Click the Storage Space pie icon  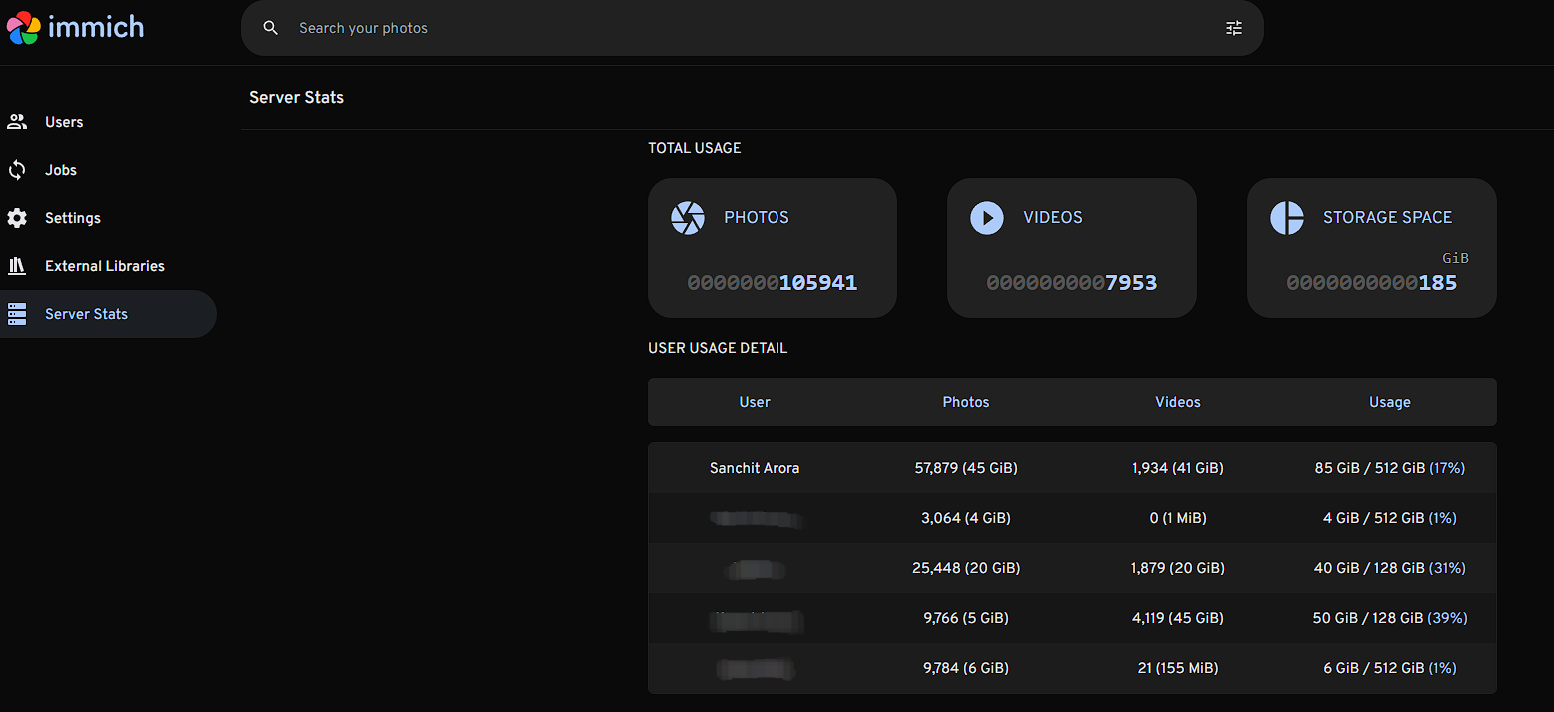click(x=1287, y=217)
